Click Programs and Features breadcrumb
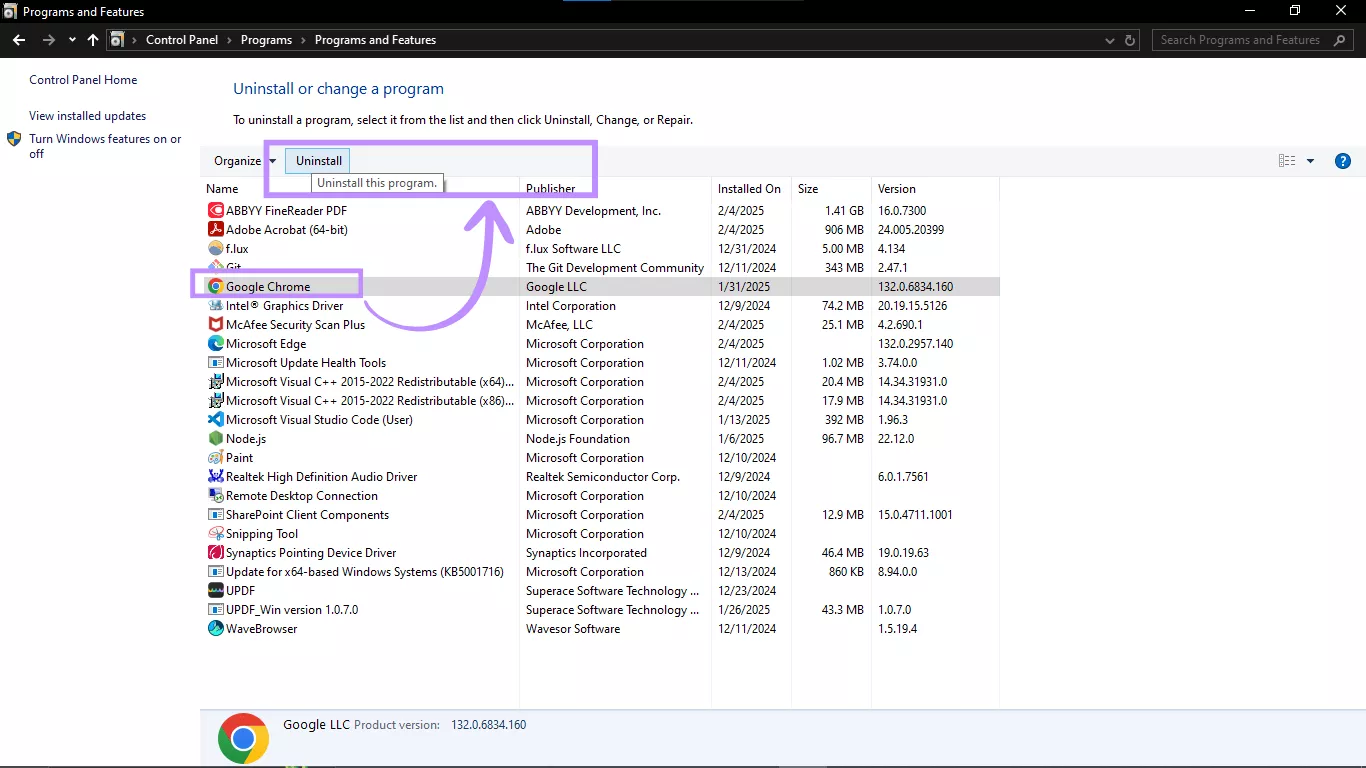1366x768 pixels. (375, 40)
